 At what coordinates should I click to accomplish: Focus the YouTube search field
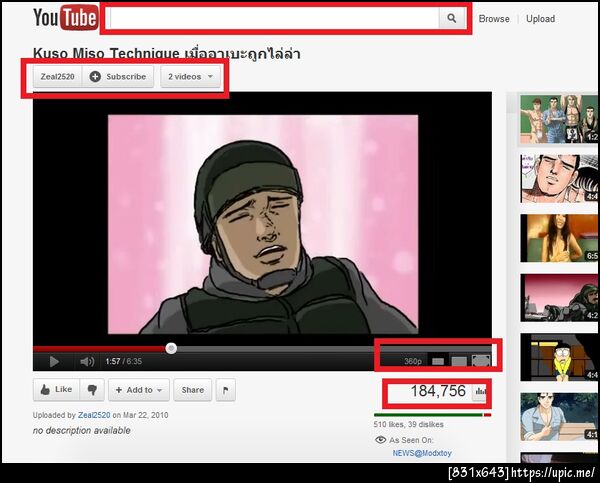coord(274,18)
